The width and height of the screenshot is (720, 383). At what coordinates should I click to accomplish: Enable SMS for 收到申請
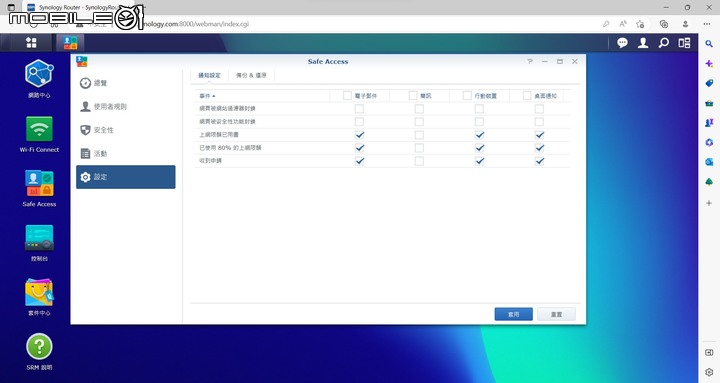coord(419,161)
